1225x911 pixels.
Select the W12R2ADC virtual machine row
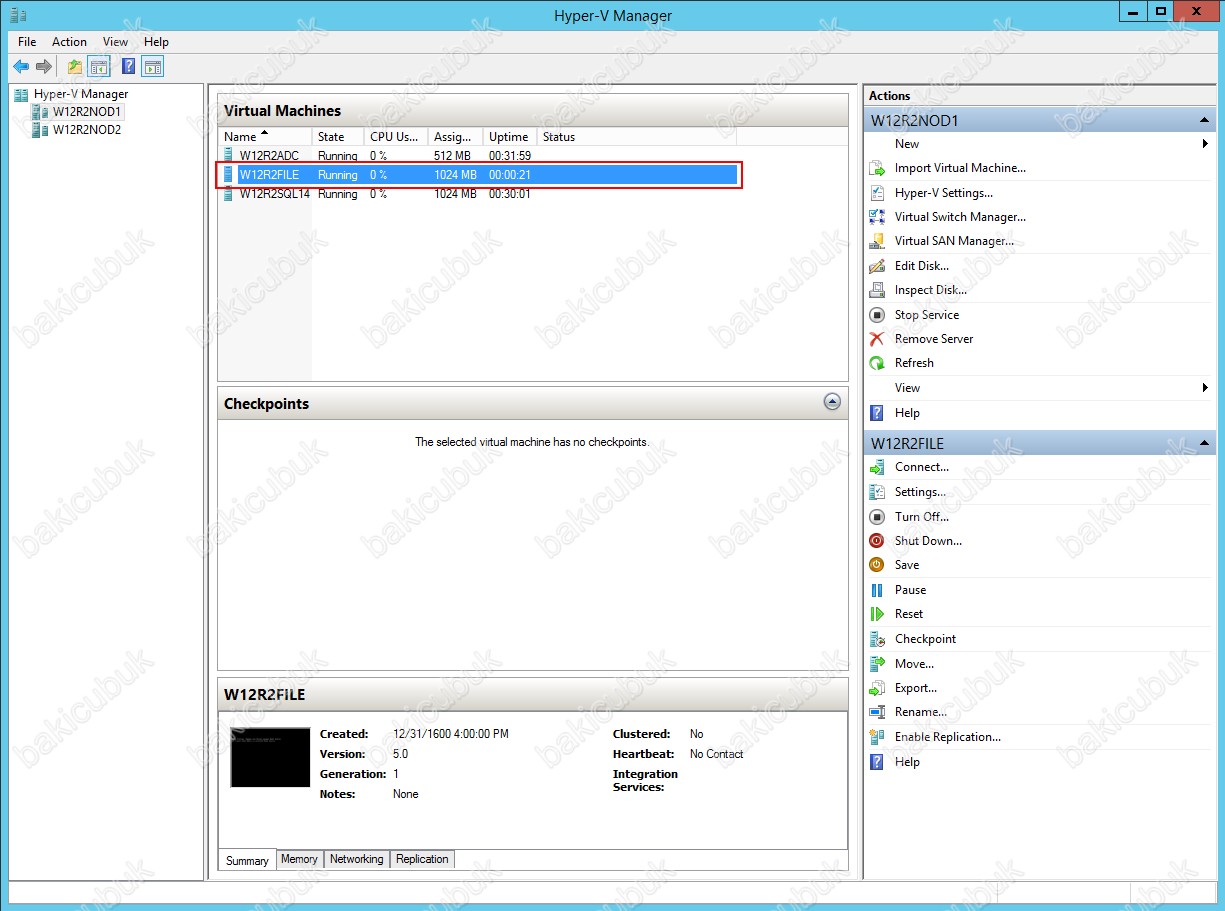(x=478, y=156)
